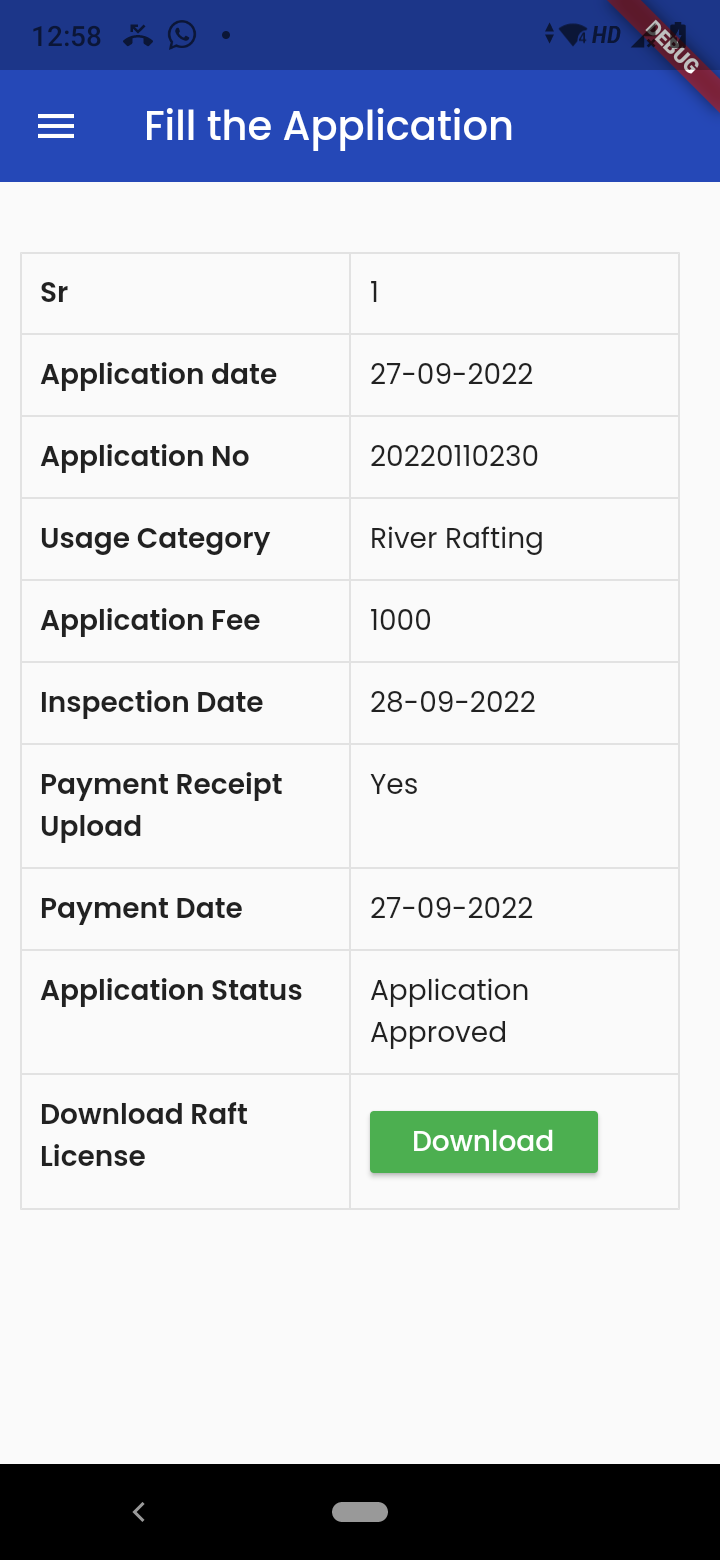Tap the Wi-Fi signal status icon
The height and width of the screenshot is (1560, 720).
click(x=573, y=36)
